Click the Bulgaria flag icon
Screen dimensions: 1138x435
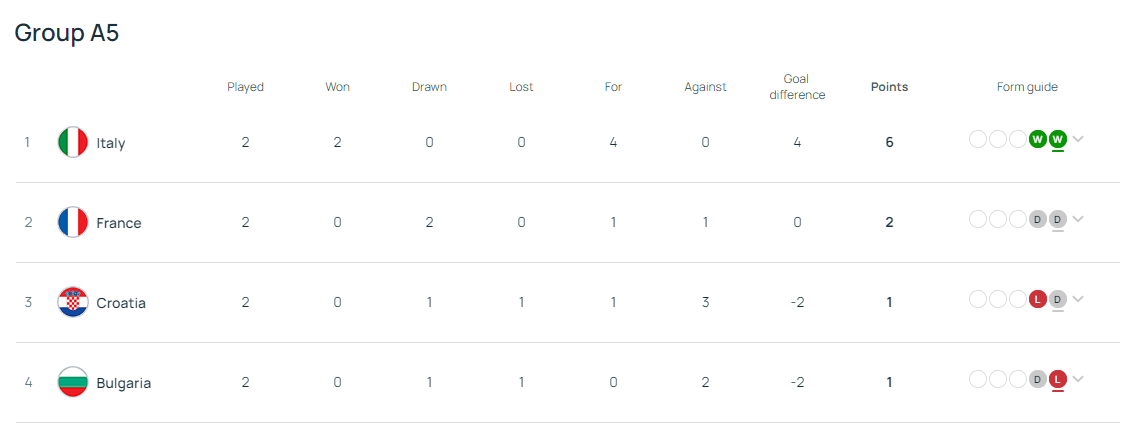tap(73, 382)
